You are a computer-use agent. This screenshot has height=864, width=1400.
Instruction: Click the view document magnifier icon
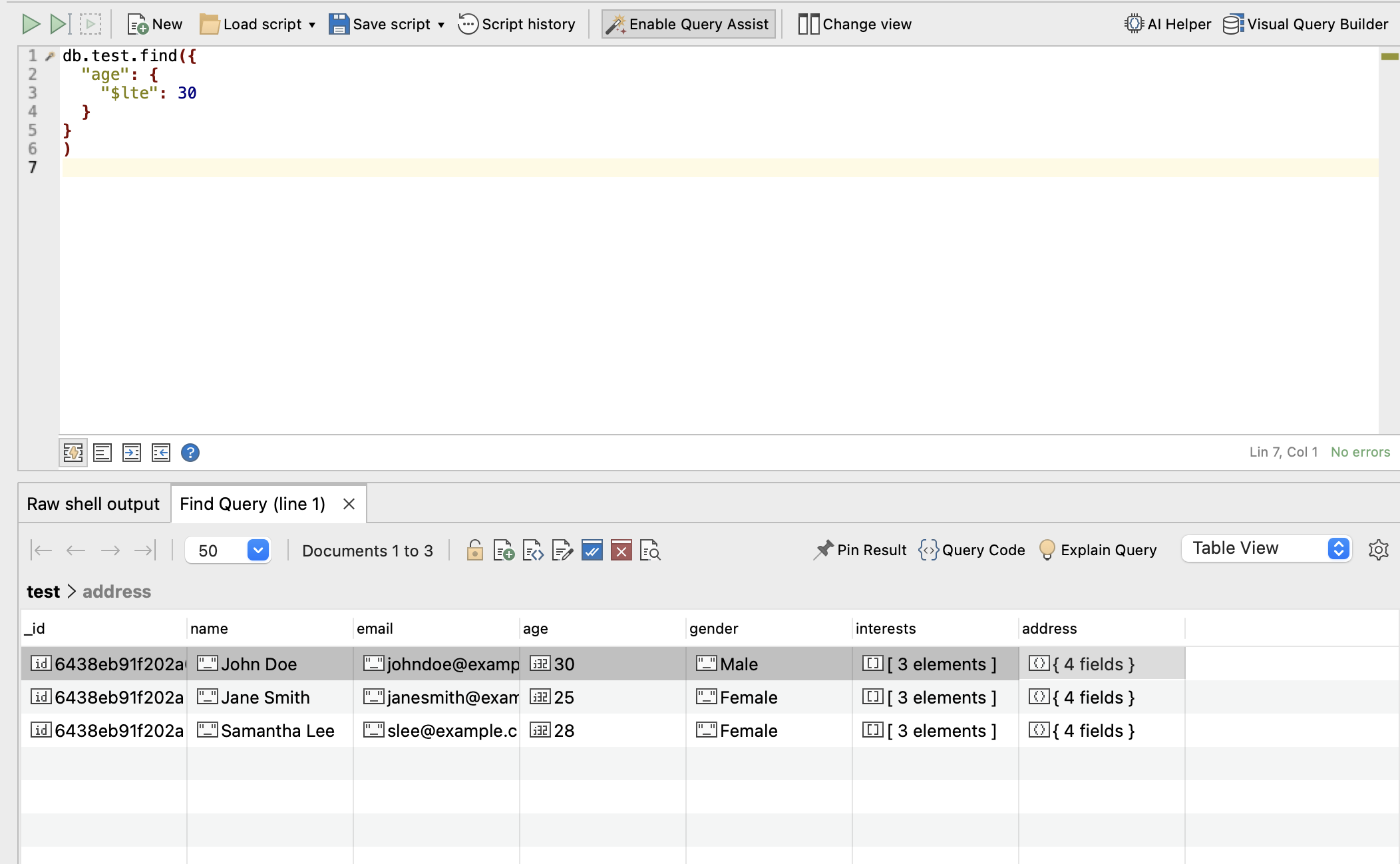[650, 550]
